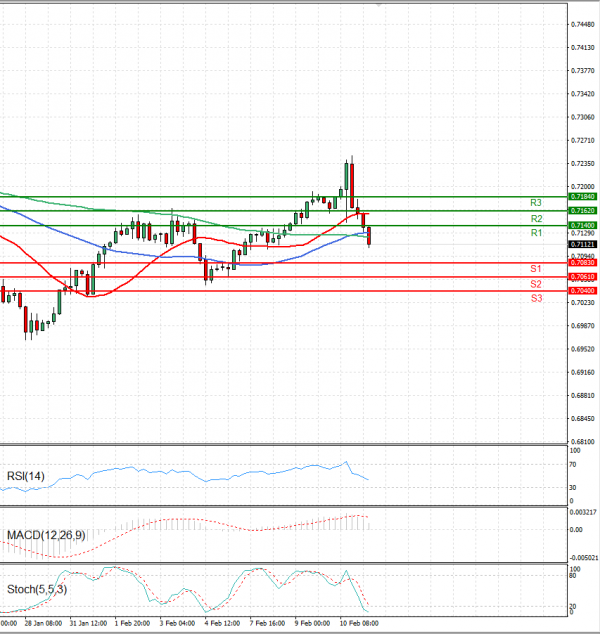The width and height of the screenshot is (600, 634).
Task: Click the 0.68450 price axis value
Action: (x=583, y=418)
